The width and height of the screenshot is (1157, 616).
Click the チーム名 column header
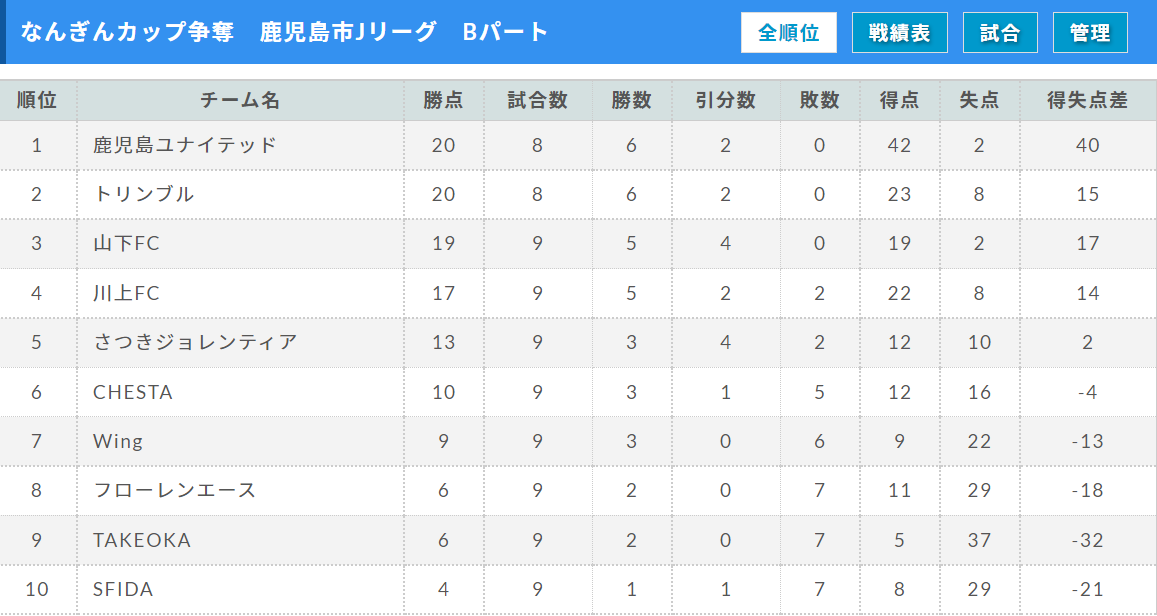[241, 100]
